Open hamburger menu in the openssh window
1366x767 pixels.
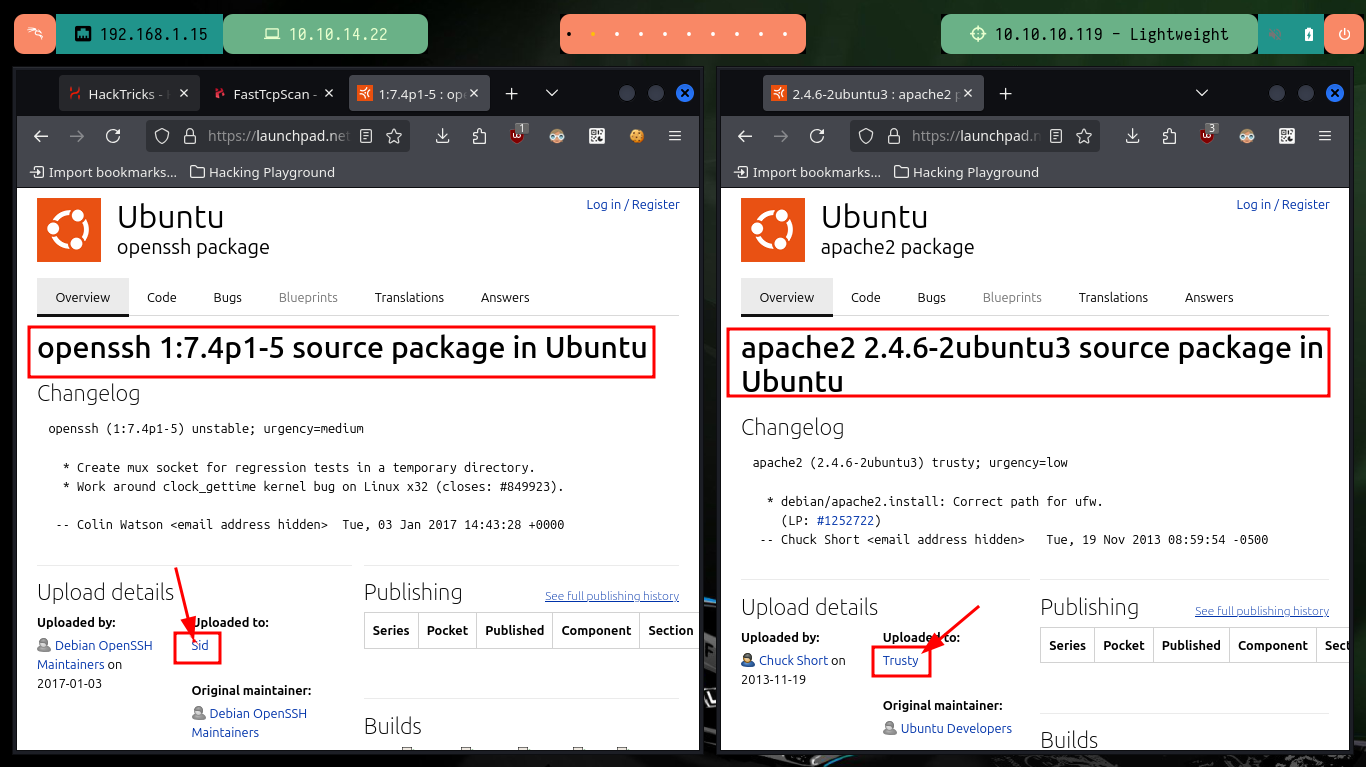tap(675, 136)
